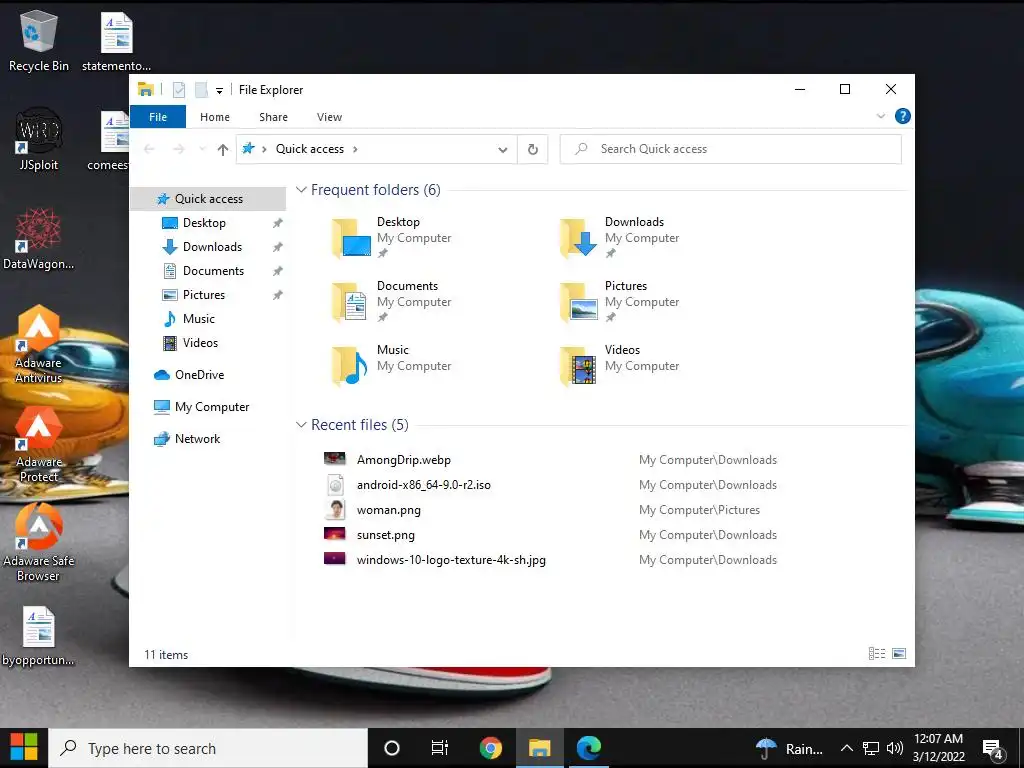This screenshot has width=1024, height=768.
Task: Click the Quick access breadcrumb chevron
Action: 355,149
